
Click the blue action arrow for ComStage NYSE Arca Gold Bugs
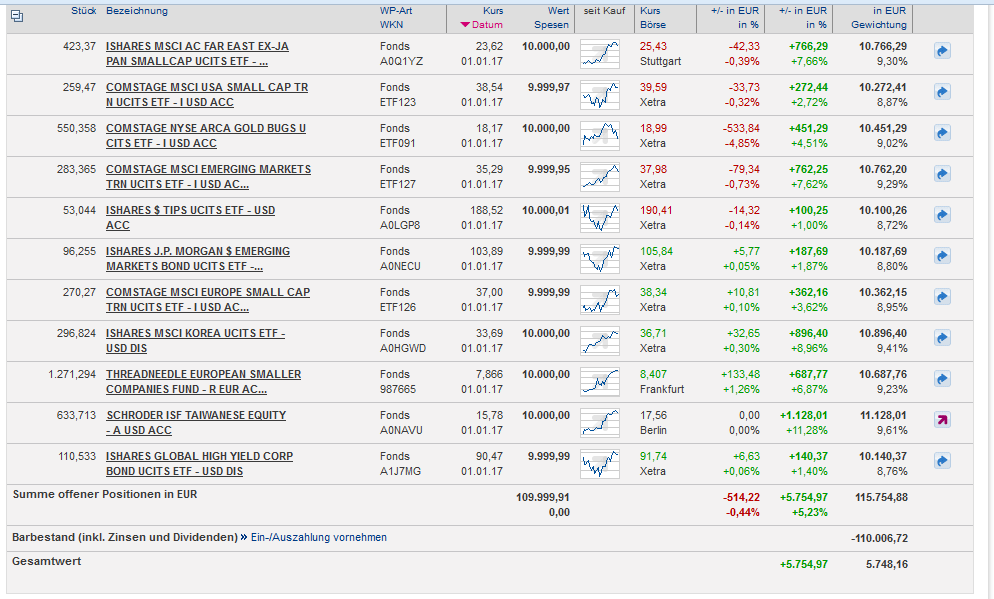[x=941, y=133]
